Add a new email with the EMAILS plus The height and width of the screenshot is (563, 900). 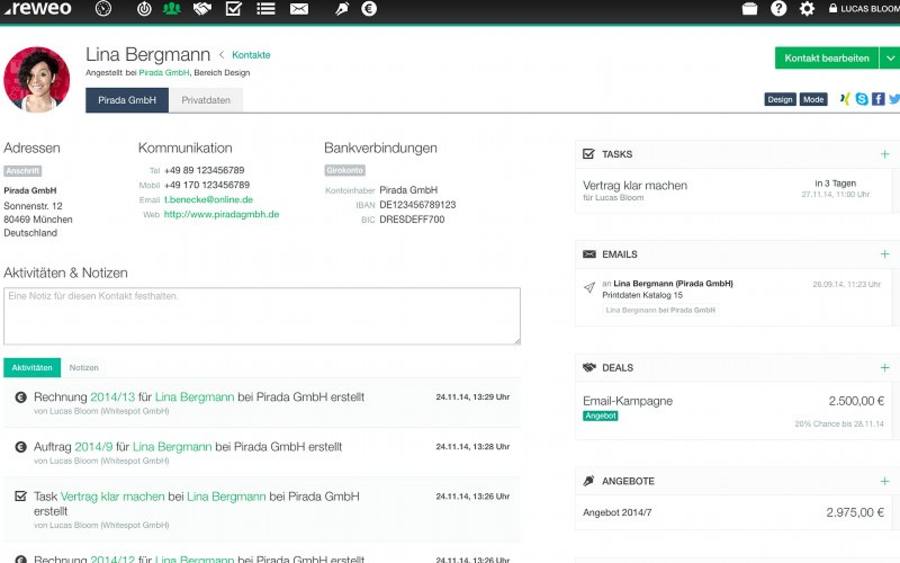point(885,254)
